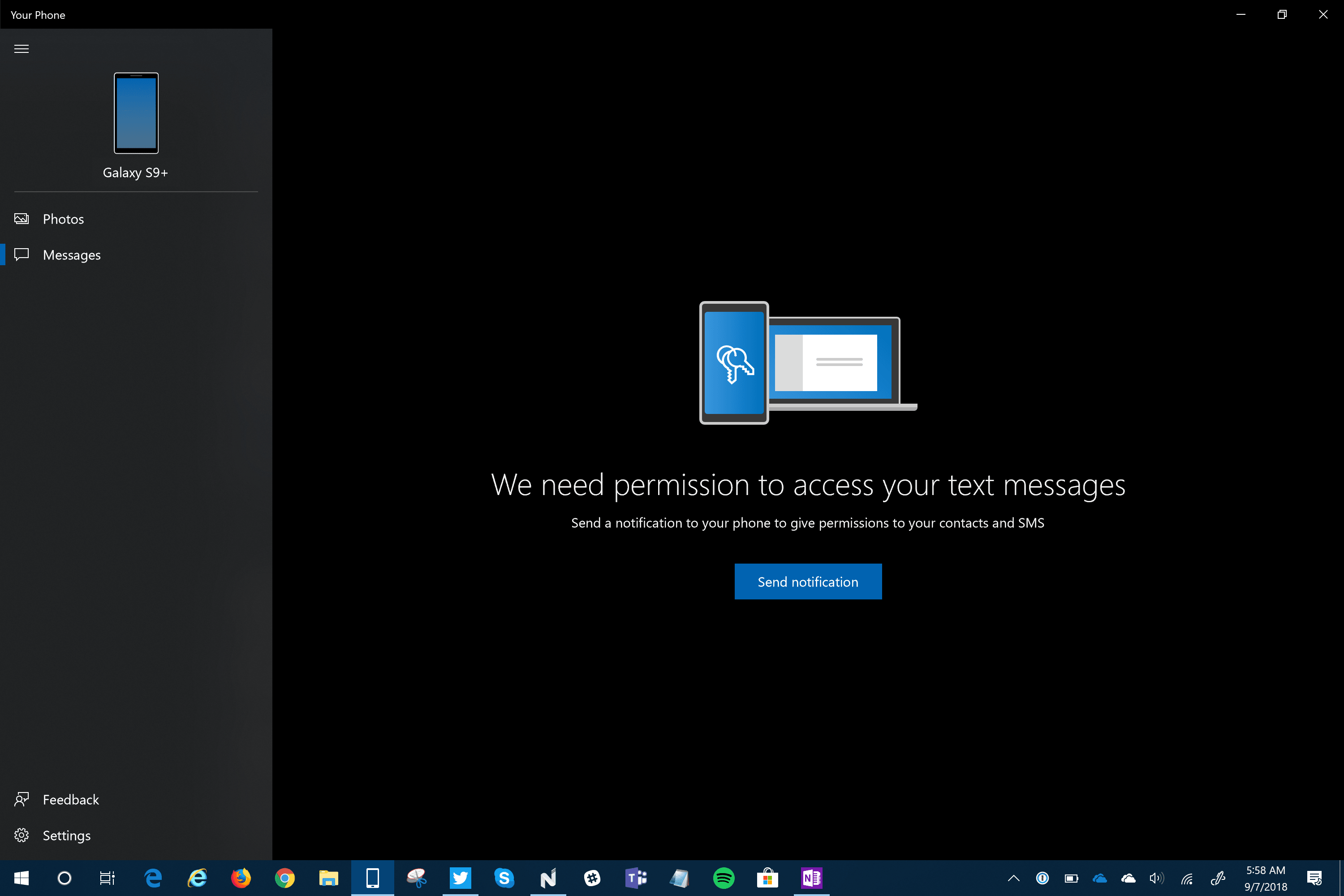Launch Google Chrome from the taskbar
This screenshot has height=896, width=1344.
pos(284,878)
